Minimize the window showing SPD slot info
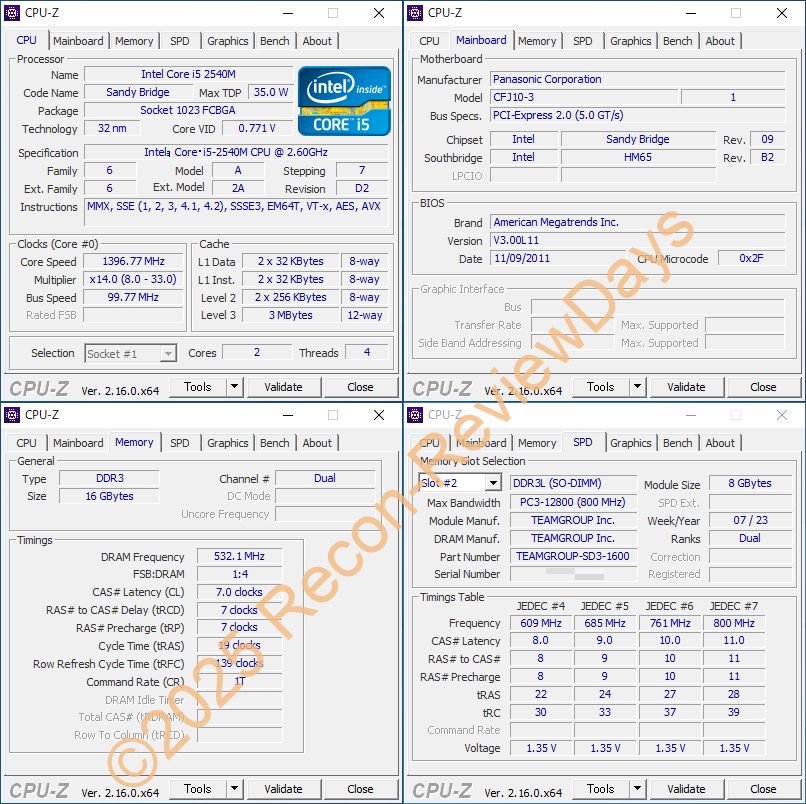Viewport: 806px width, 804px height. click(690, 414)
